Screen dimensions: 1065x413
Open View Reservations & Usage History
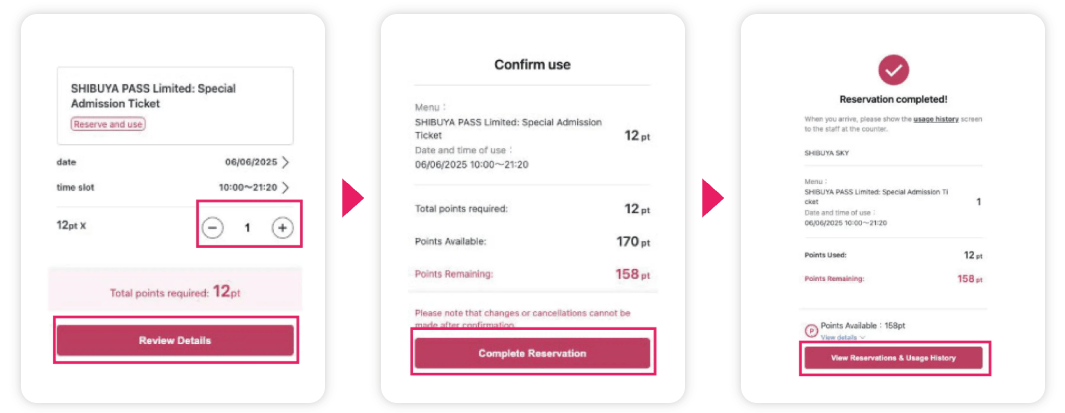coord(893,358)
